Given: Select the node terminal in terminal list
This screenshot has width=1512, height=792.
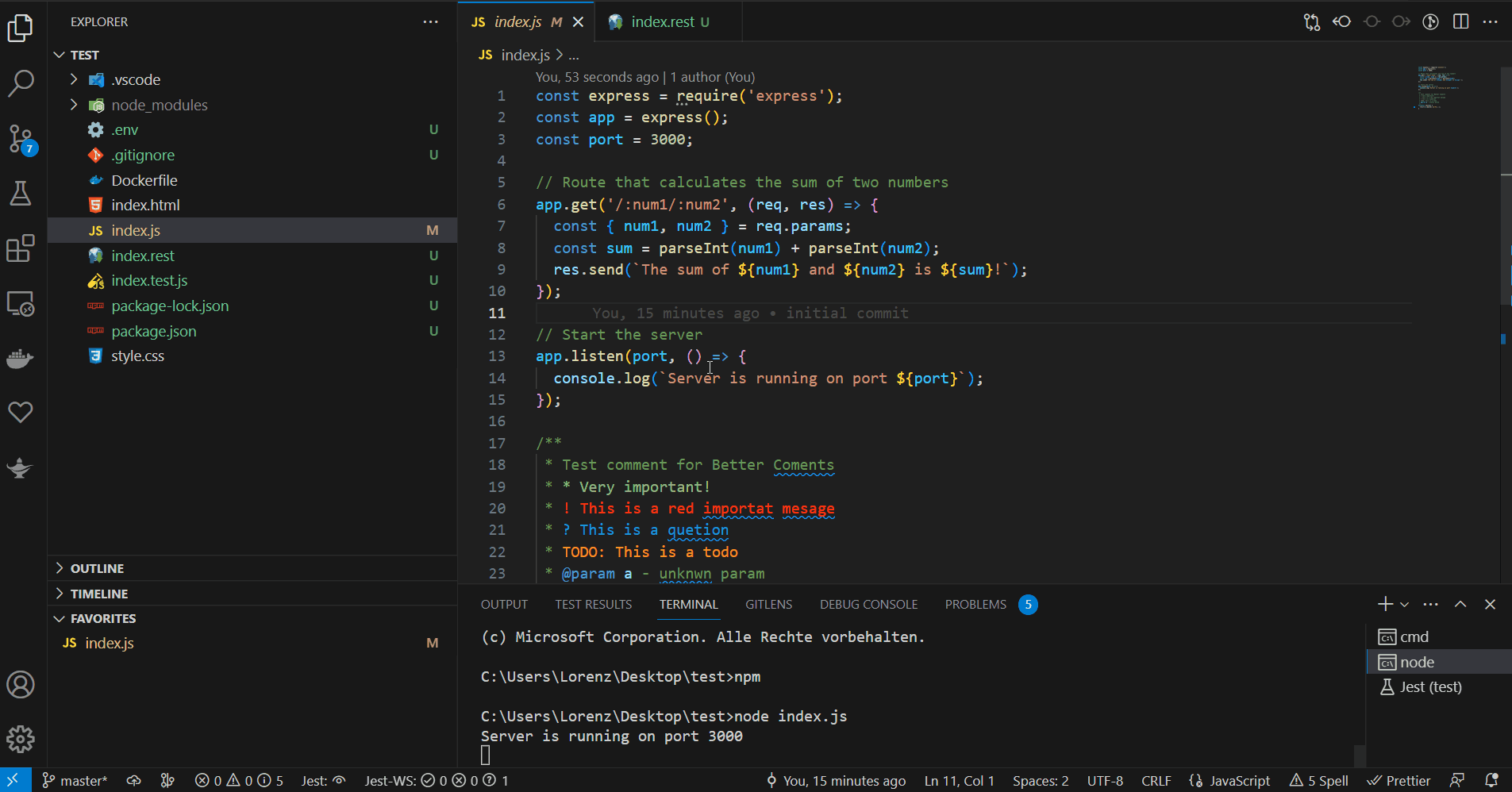Looking at the screenshot, I should coord(1418,661).
